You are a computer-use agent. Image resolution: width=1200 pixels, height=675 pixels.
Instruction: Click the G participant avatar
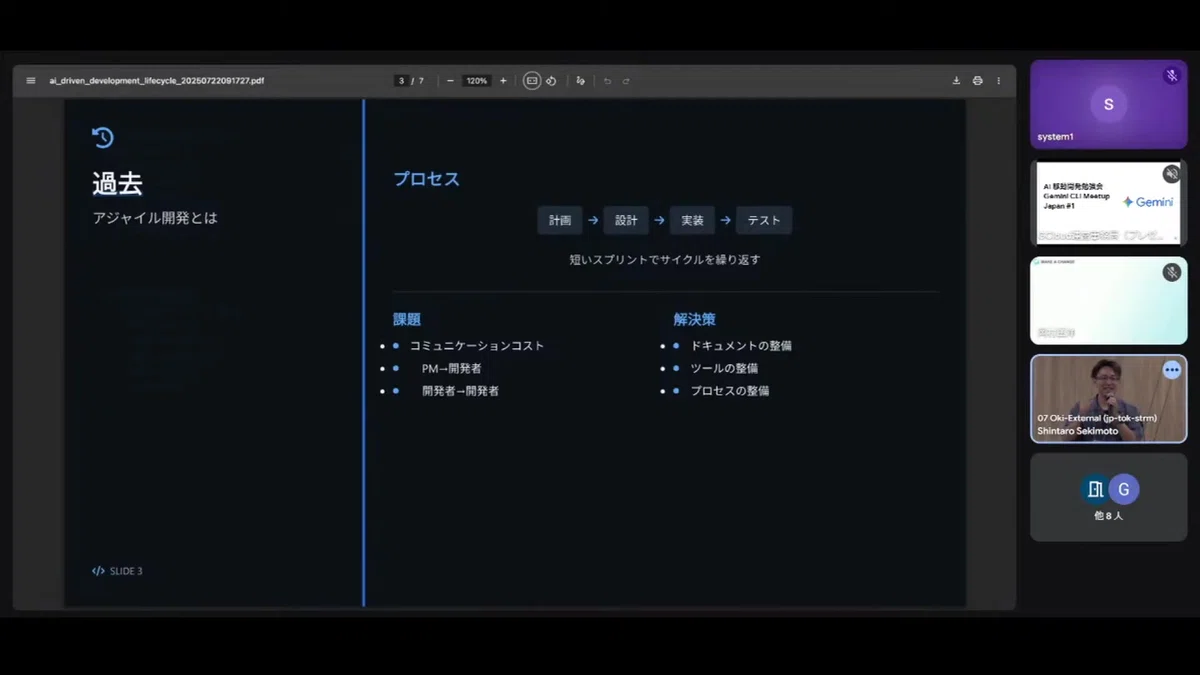pos(1124,489)
